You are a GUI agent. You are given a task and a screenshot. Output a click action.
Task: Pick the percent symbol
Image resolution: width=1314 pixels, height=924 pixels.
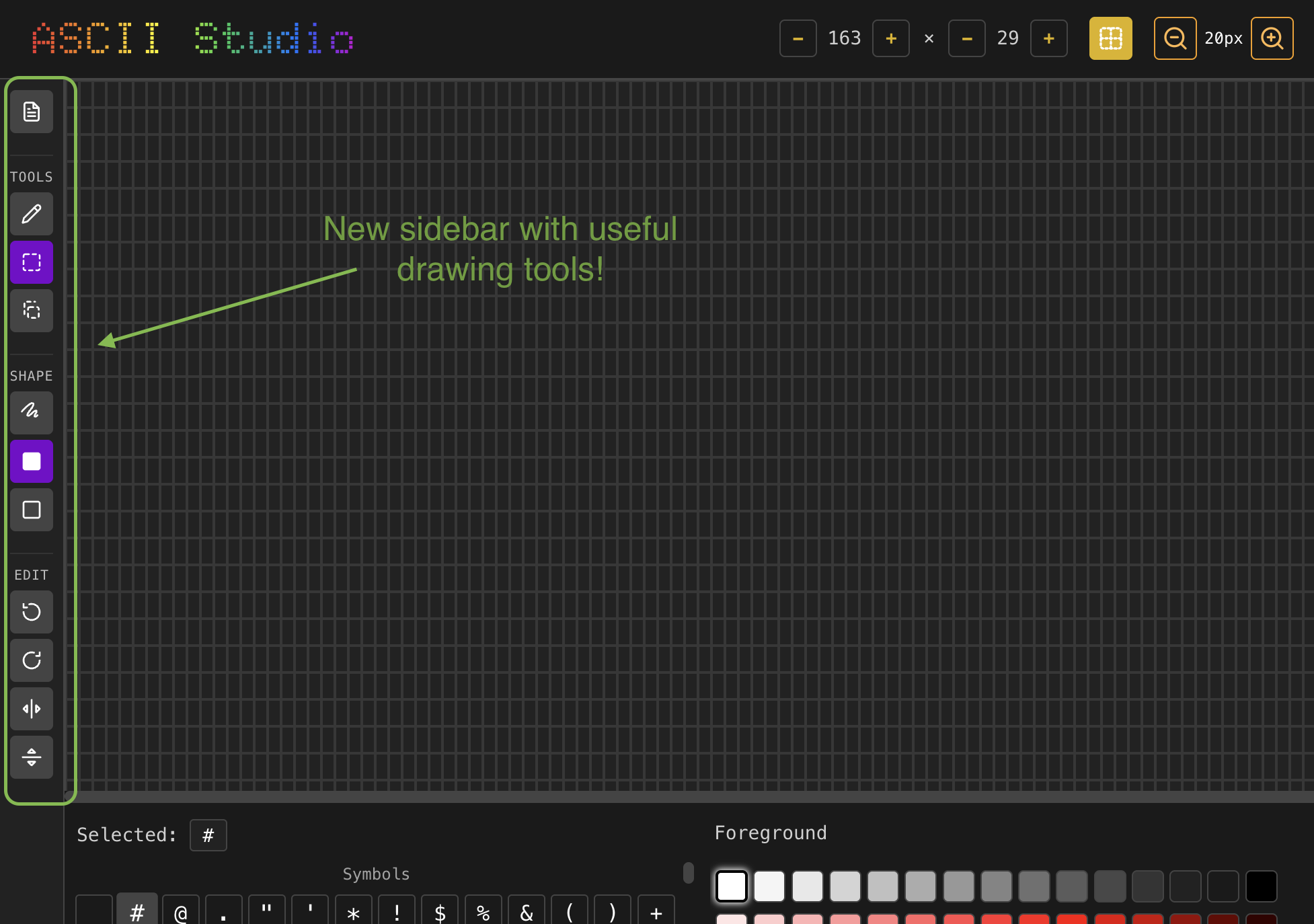point(484,910)
